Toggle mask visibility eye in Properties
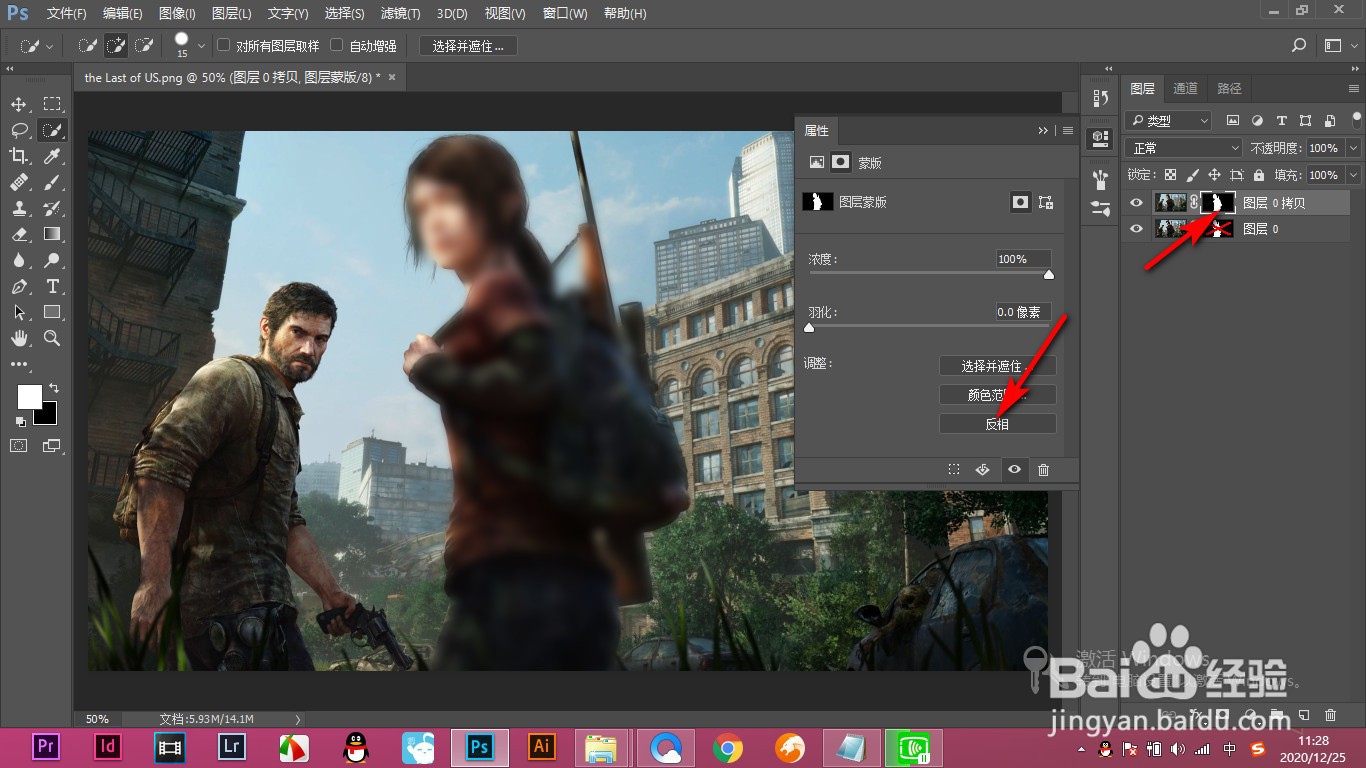1366x768 pixels. pyautogui.click(x=1014, y=469)
